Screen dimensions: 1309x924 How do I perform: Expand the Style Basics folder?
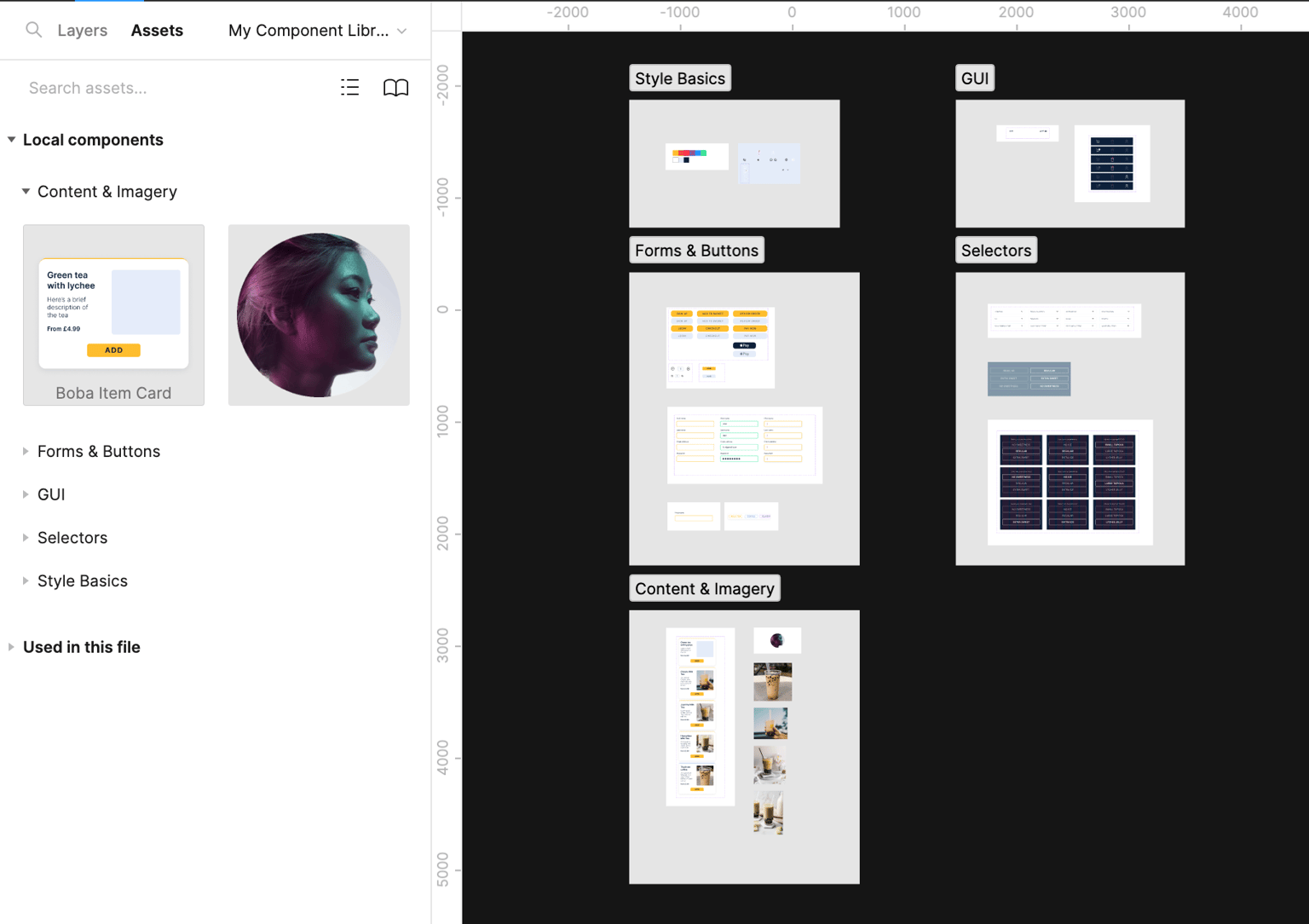[x=26, y=580]
